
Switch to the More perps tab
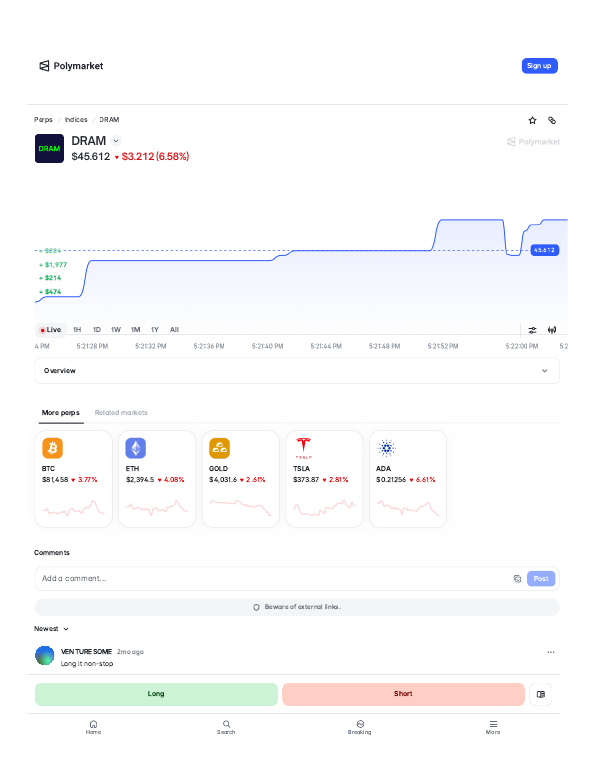[x=60, y=412]
